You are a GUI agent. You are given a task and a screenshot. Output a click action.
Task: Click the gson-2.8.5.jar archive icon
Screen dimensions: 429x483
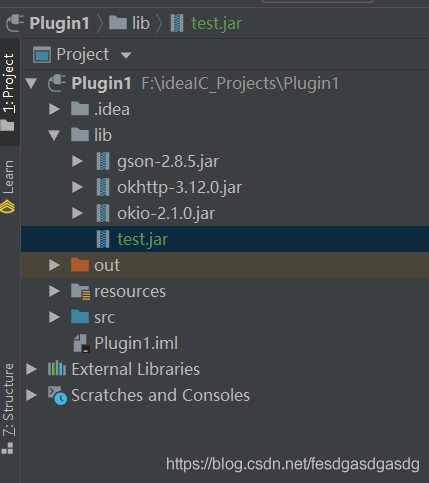(x=103, y=161)
